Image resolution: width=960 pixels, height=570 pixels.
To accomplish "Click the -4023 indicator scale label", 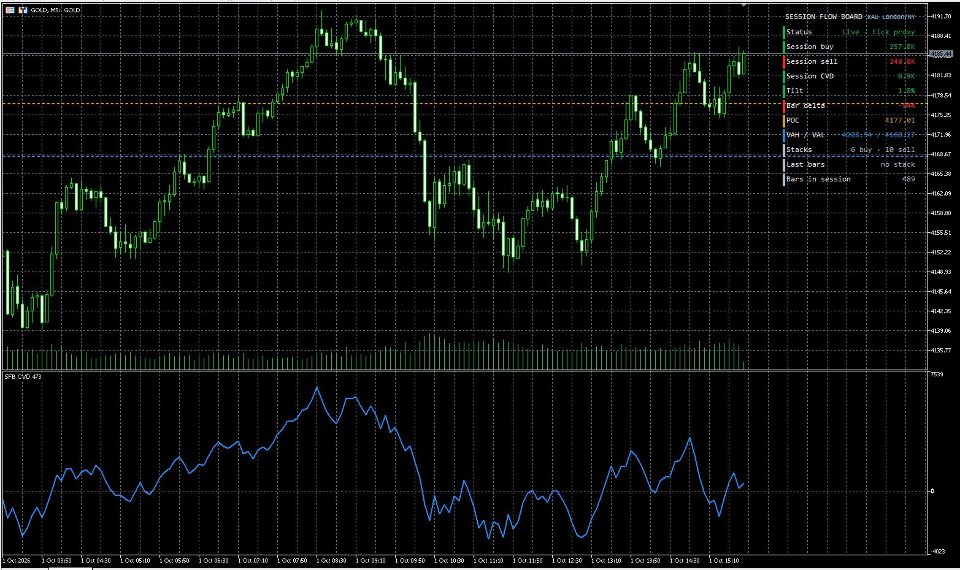I will [x=937, y=551].
